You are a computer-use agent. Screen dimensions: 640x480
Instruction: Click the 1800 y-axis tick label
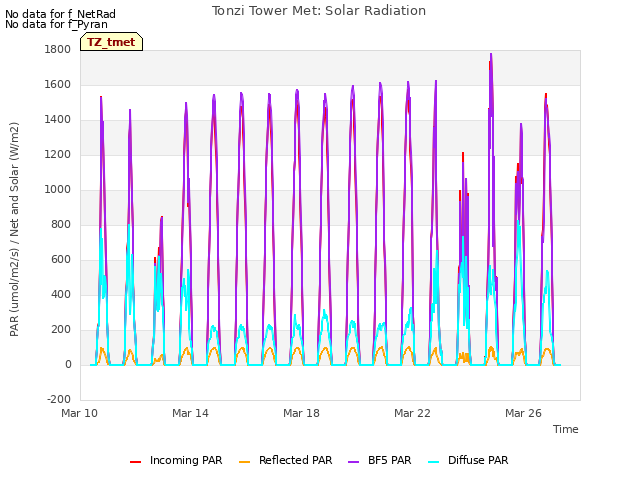58,49
